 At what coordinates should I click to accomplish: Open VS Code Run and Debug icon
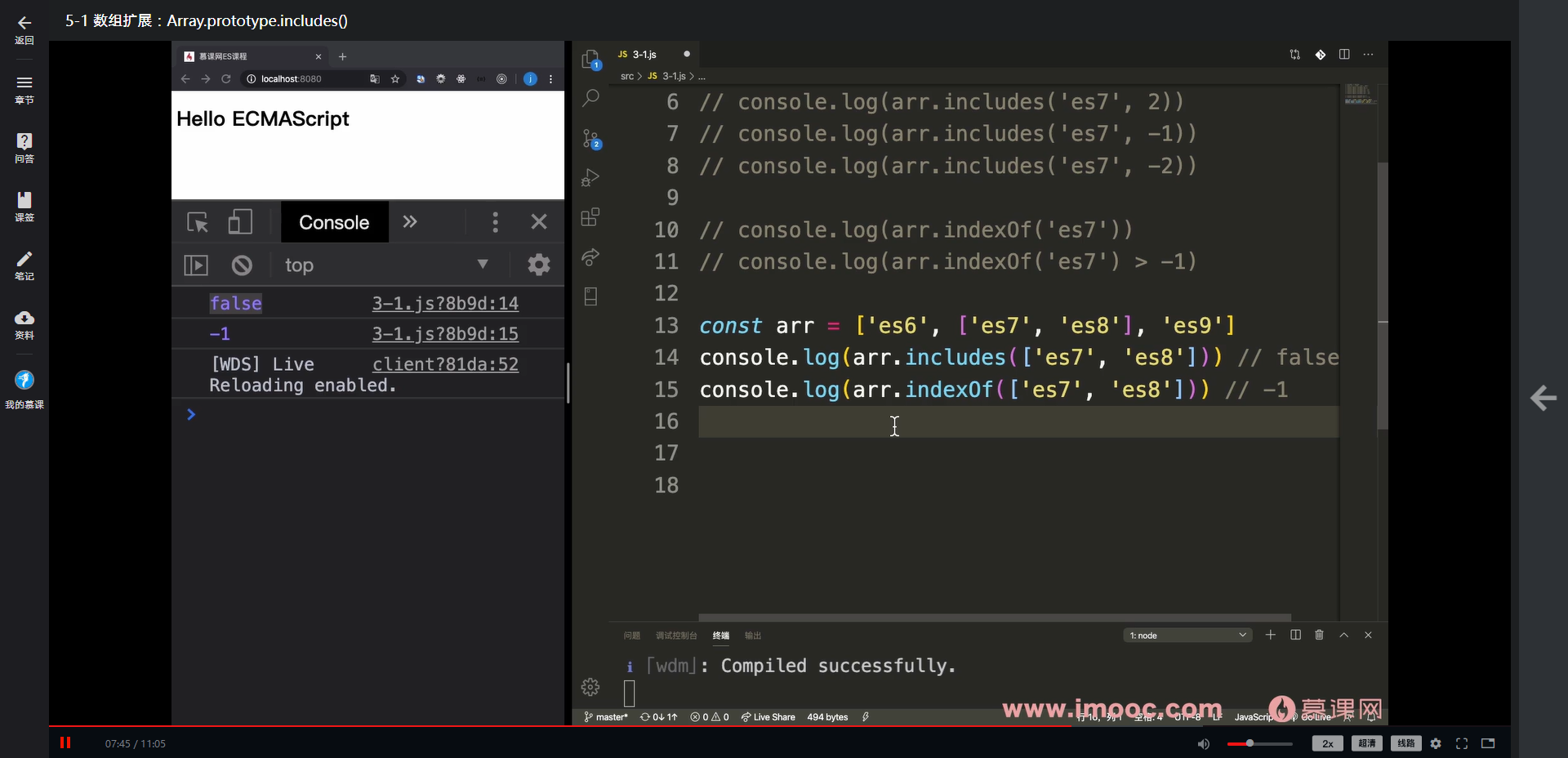(590, 177)
